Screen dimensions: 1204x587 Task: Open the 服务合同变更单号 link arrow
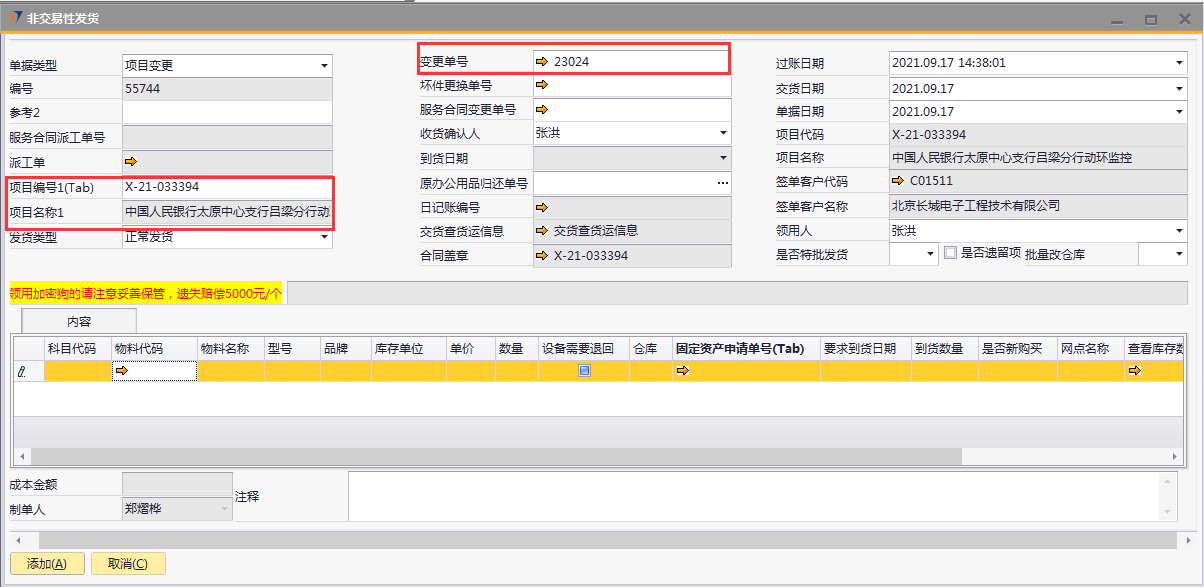point(542,110)
